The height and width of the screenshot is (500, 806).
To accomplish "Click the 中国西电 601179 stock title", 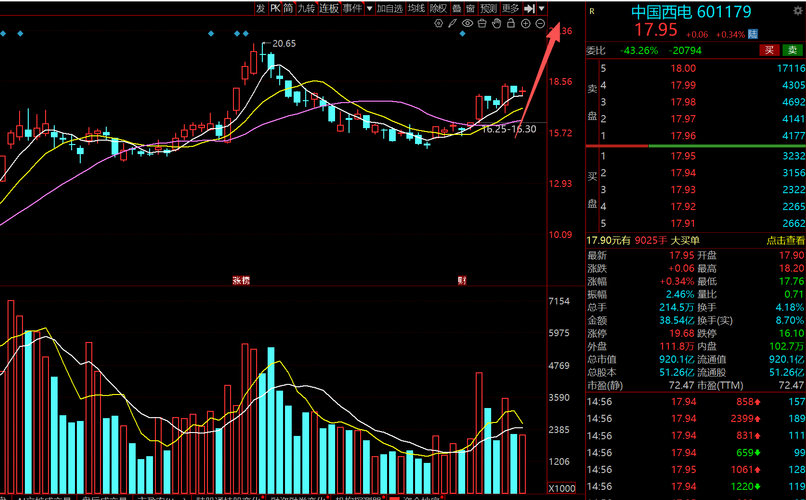I will coord(691,12).
